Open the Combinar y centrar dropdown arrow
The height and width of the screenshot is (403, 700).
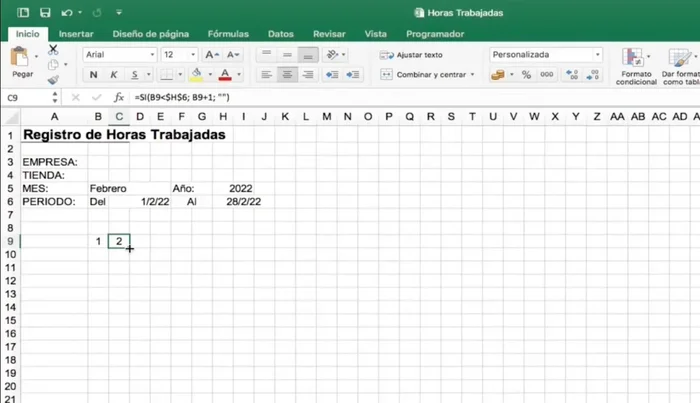(472, 75)
